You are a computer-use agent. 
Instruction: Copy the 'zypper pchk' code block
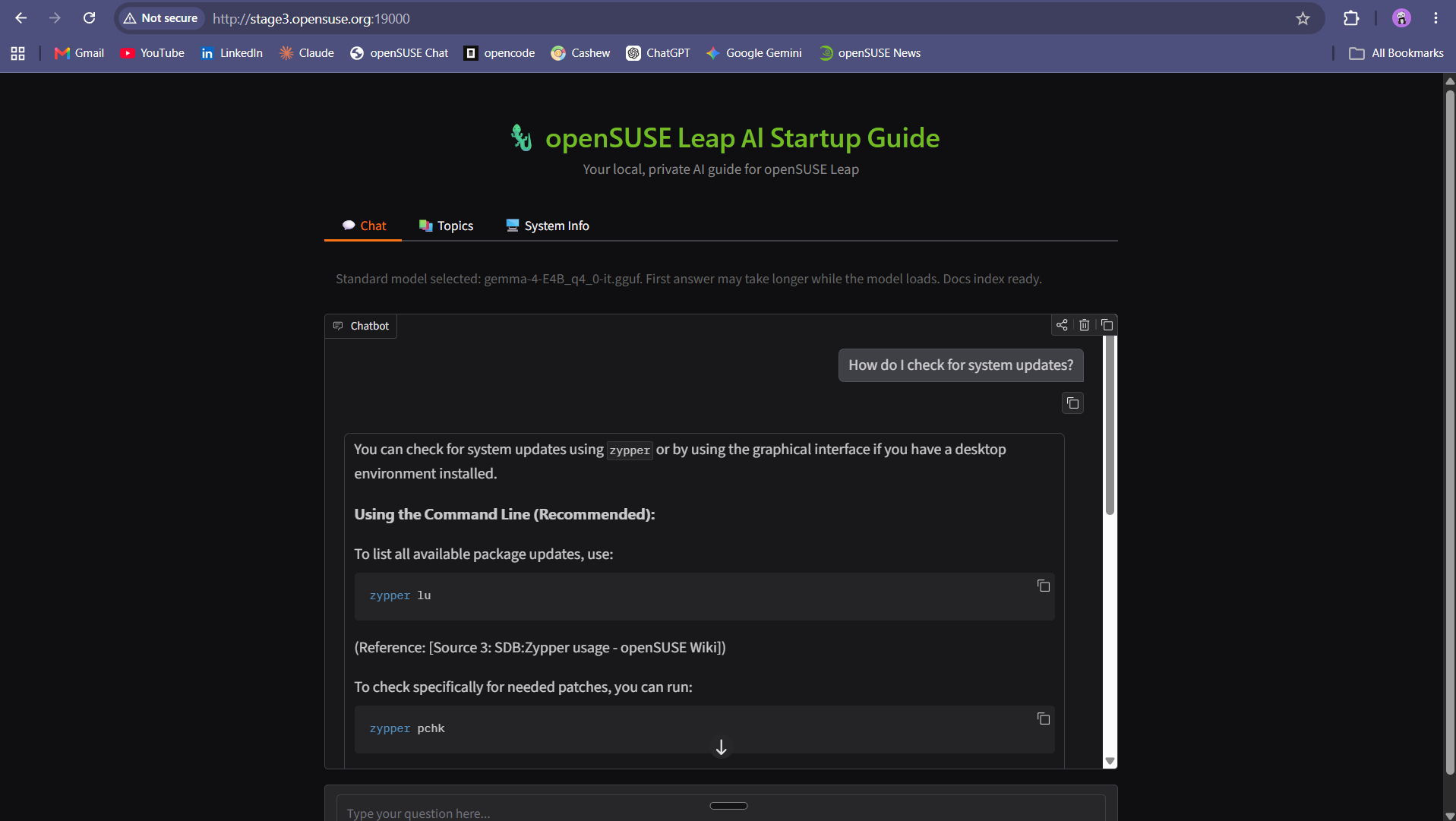pos(1044,718)
